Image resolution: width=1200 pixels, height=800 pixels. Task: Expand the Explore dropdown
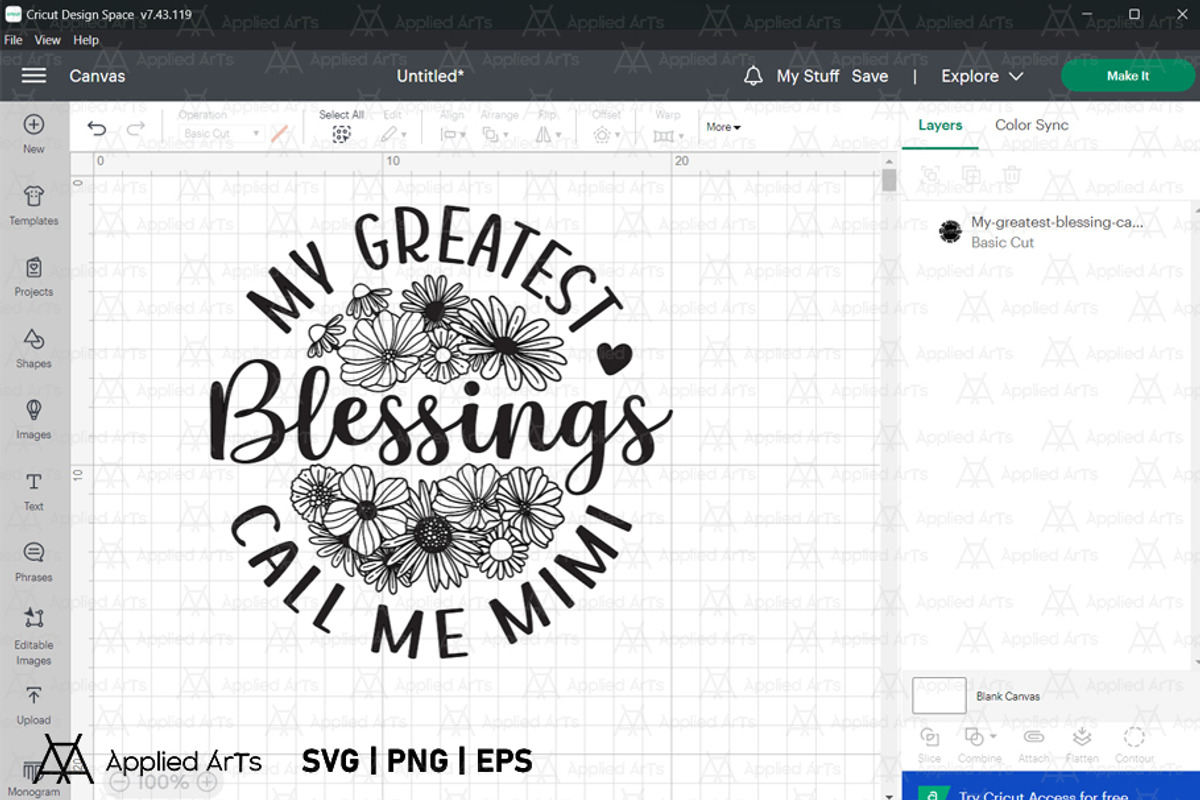[x=982, y=76]
